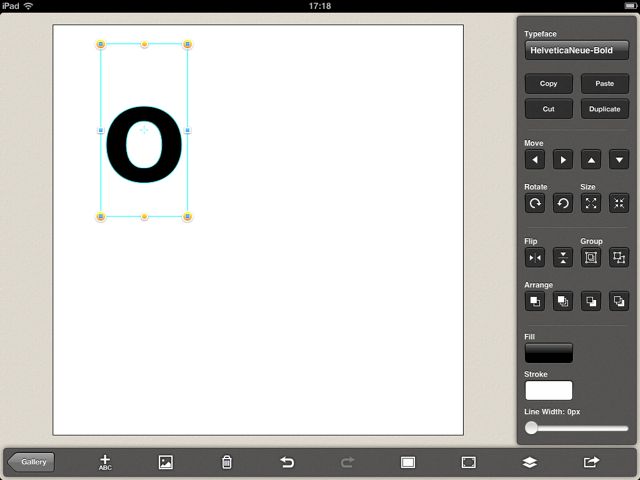Click the bottom-right corner selection handle

(x=187, y=216)
